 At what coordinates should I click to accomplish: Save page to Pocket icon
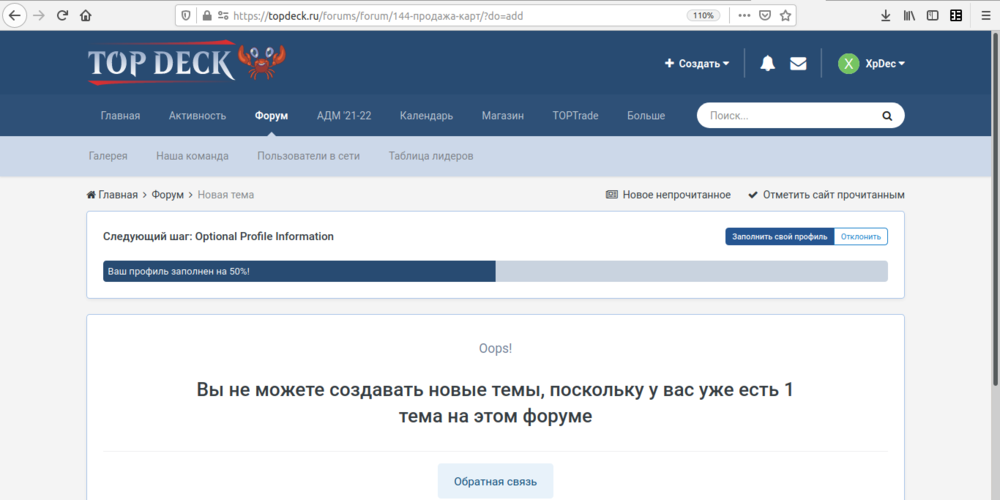[764, 15]
